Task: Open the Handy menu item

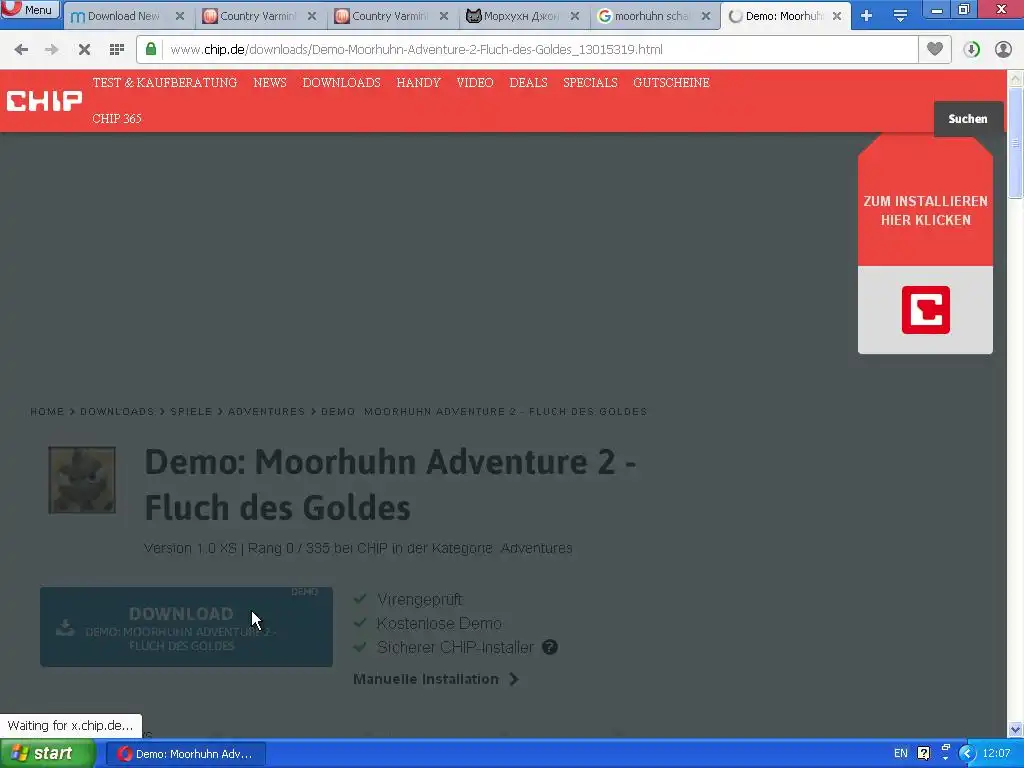Action: point(419,83)
